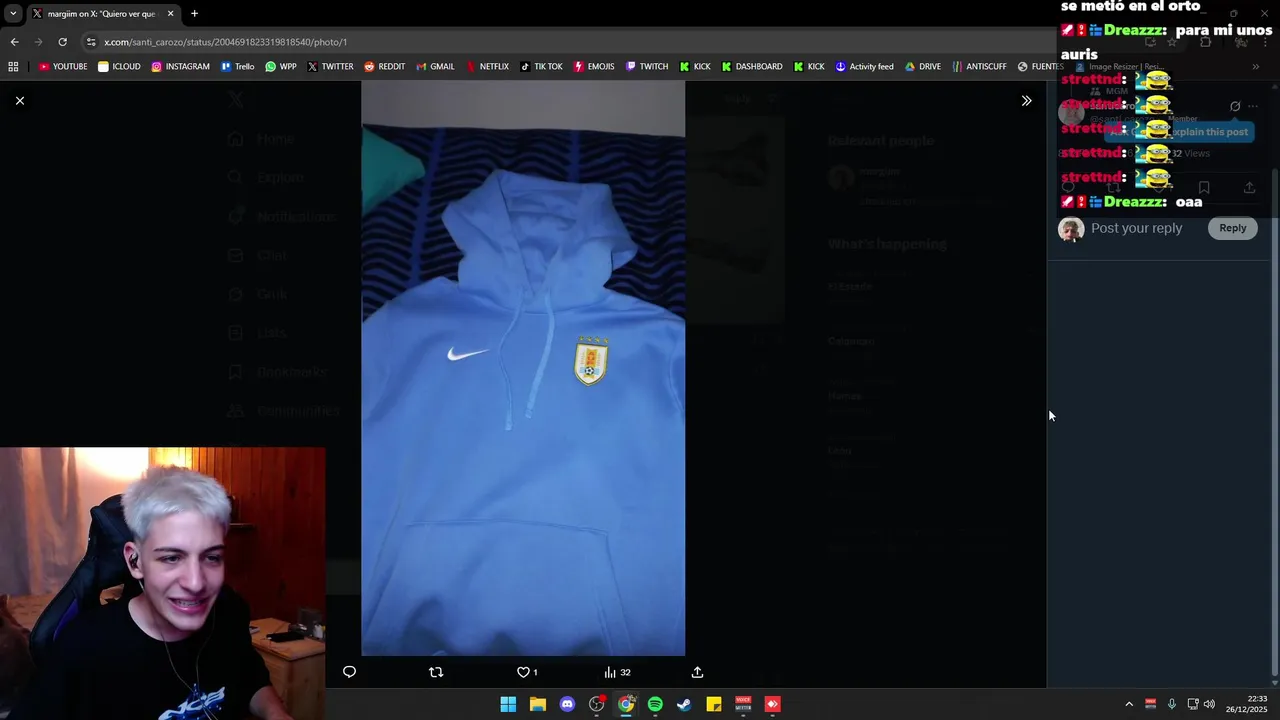Open the DASHBOARD bookmark
The height and width of the screenshot is (720, 1280).
click(x=752, y=67)
